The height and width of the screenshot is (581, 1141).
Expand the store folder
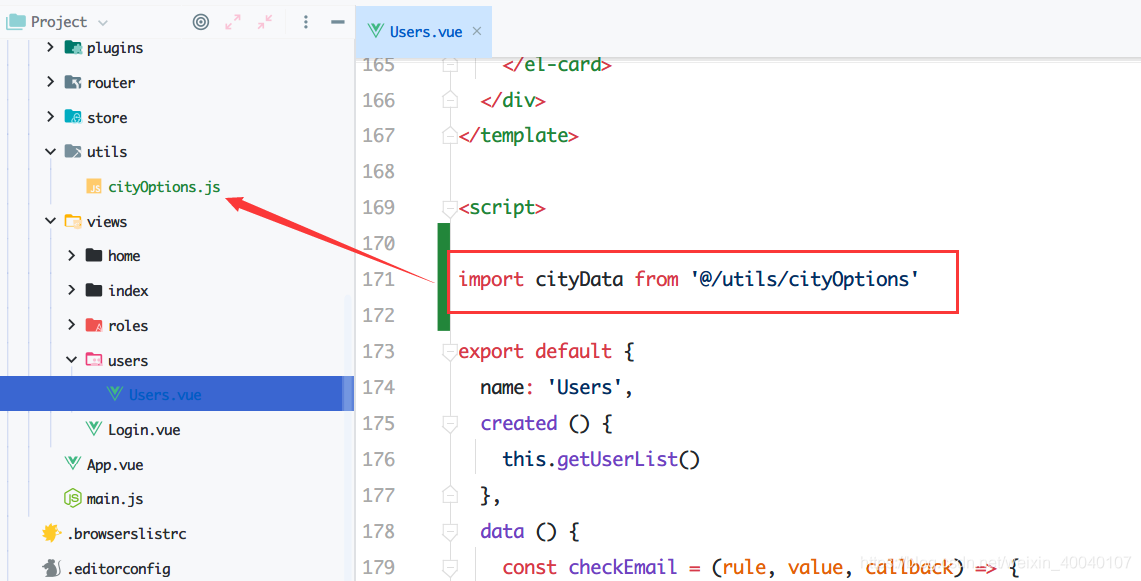click(x=50, y=116)
